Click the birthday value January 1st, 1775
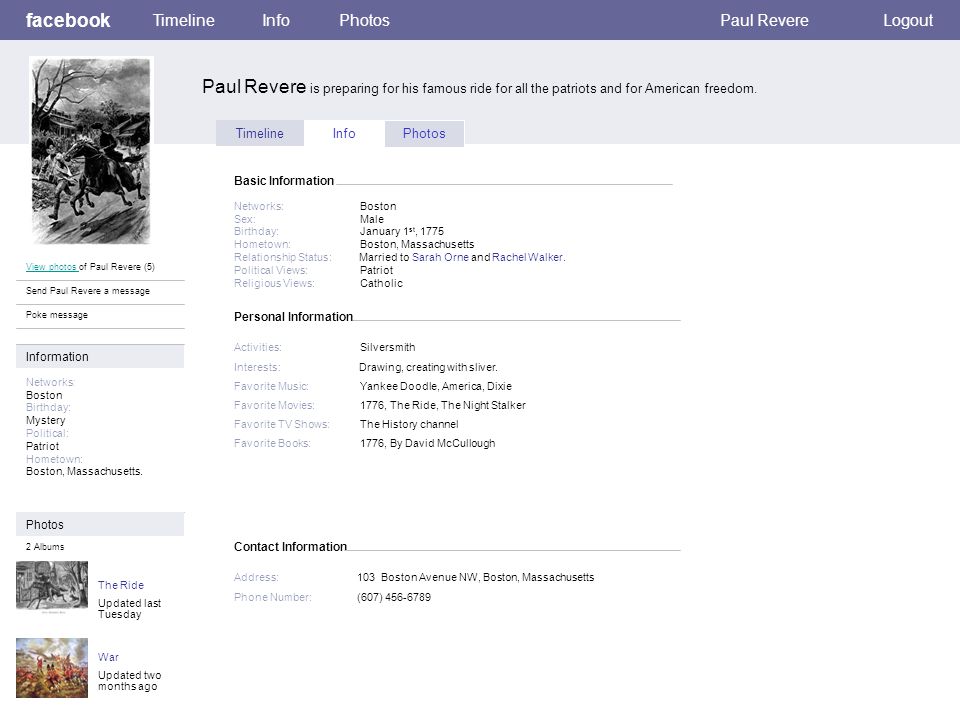 click(402, 231)
